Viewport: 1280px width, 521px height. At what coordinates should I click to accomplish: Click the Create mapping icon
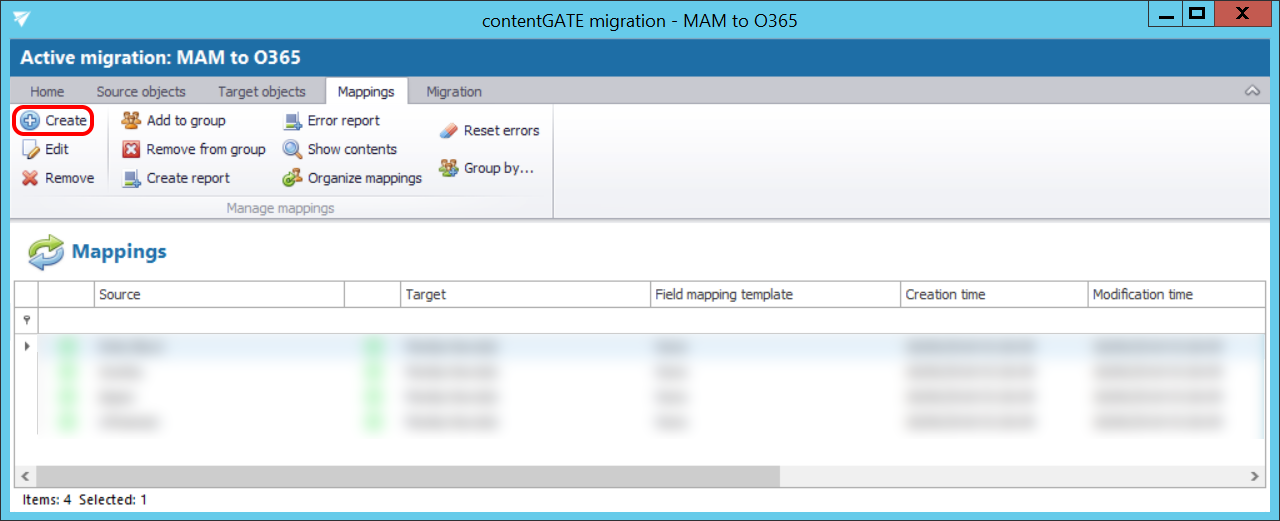[30, 120]
